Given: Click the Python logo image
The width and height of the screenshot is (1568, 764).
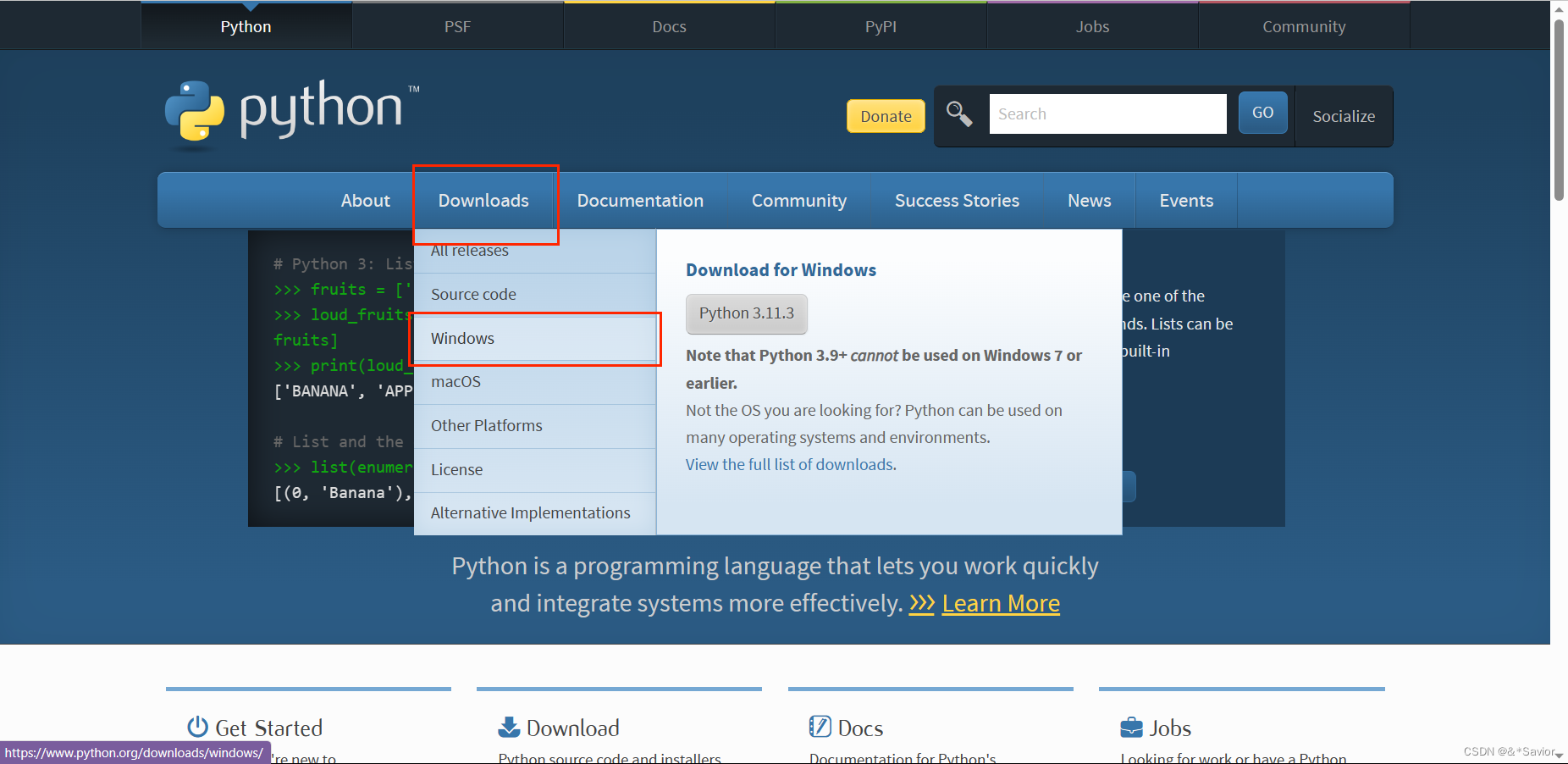Looking at the screenshot, I should (292, 115).
